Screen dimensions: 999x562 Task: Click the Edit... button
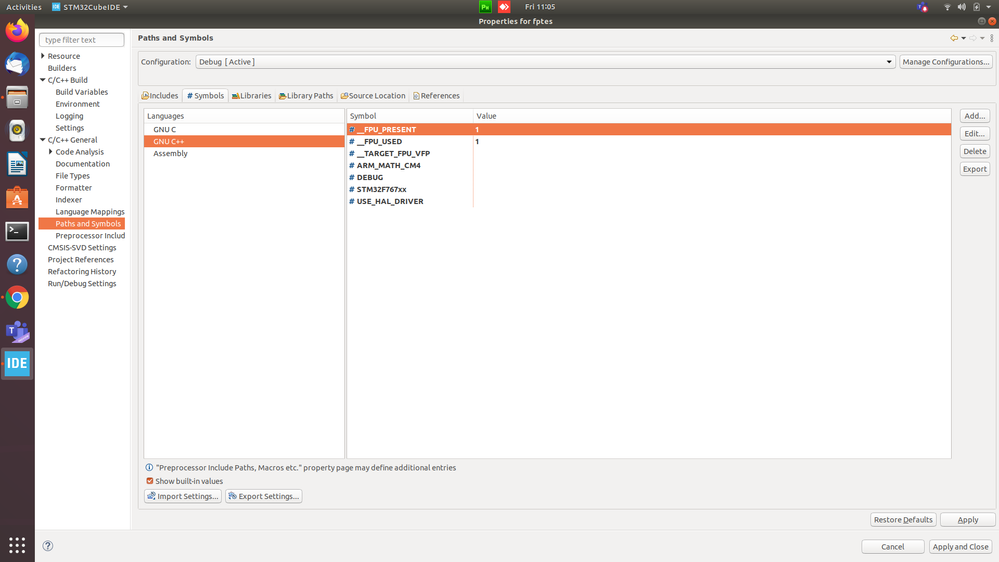tap(975, 134)
